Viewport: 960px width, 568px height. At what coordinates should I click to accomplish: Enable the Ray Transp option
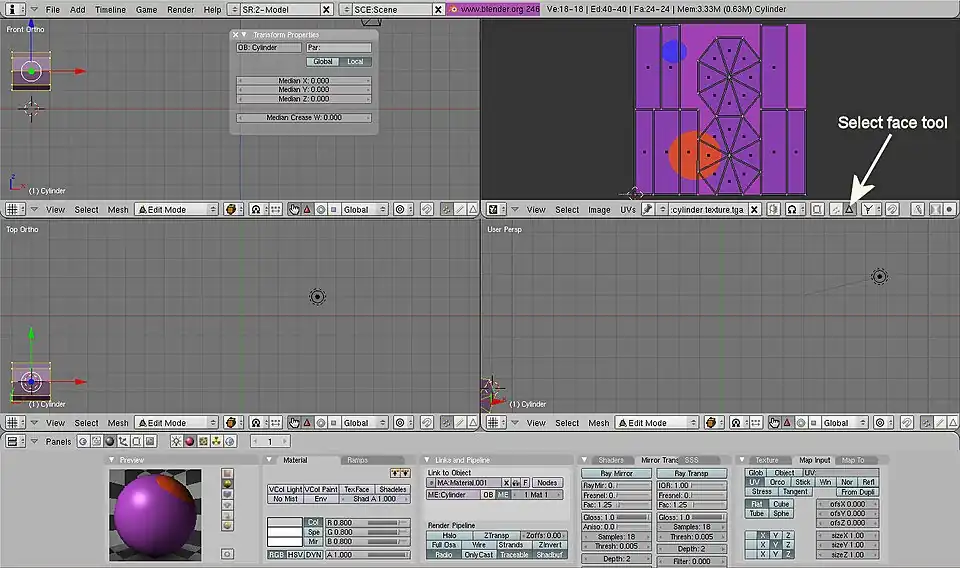(691, 473)
